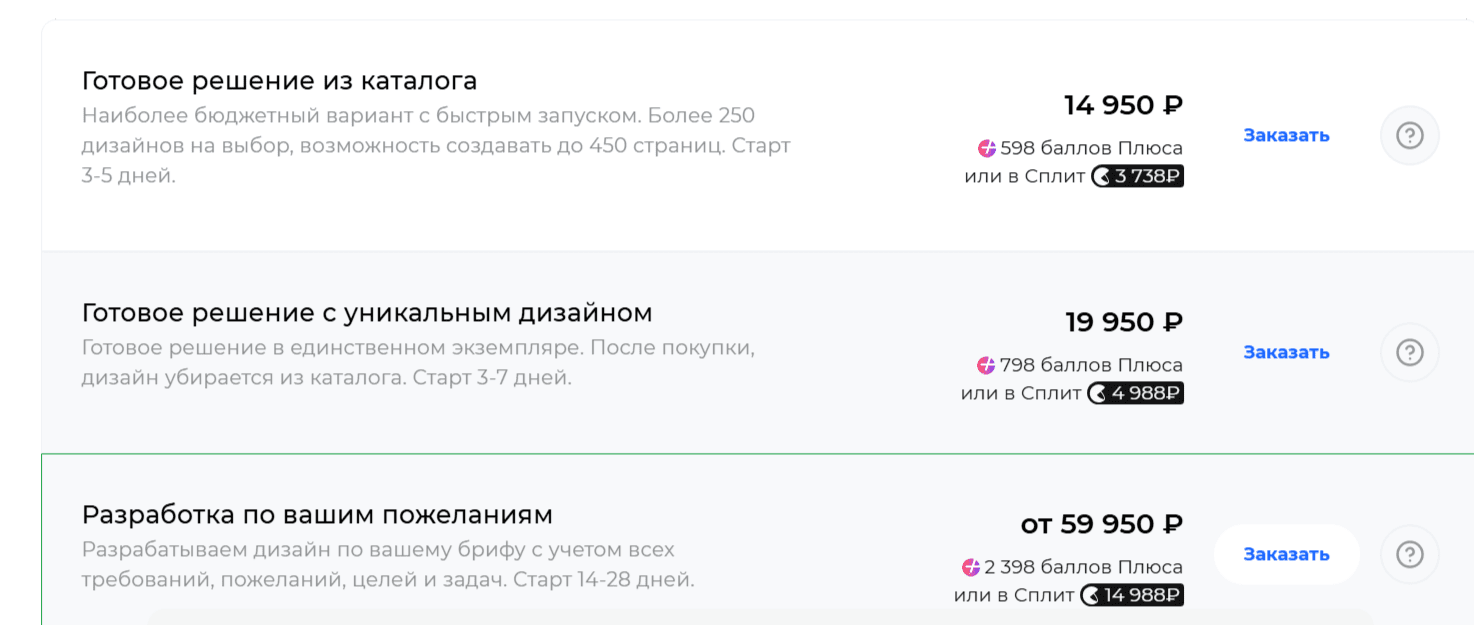This screenshot has height=625, width=1474.
Task: Select the 14 950 ₽ price label
Action: point(1123,103)
